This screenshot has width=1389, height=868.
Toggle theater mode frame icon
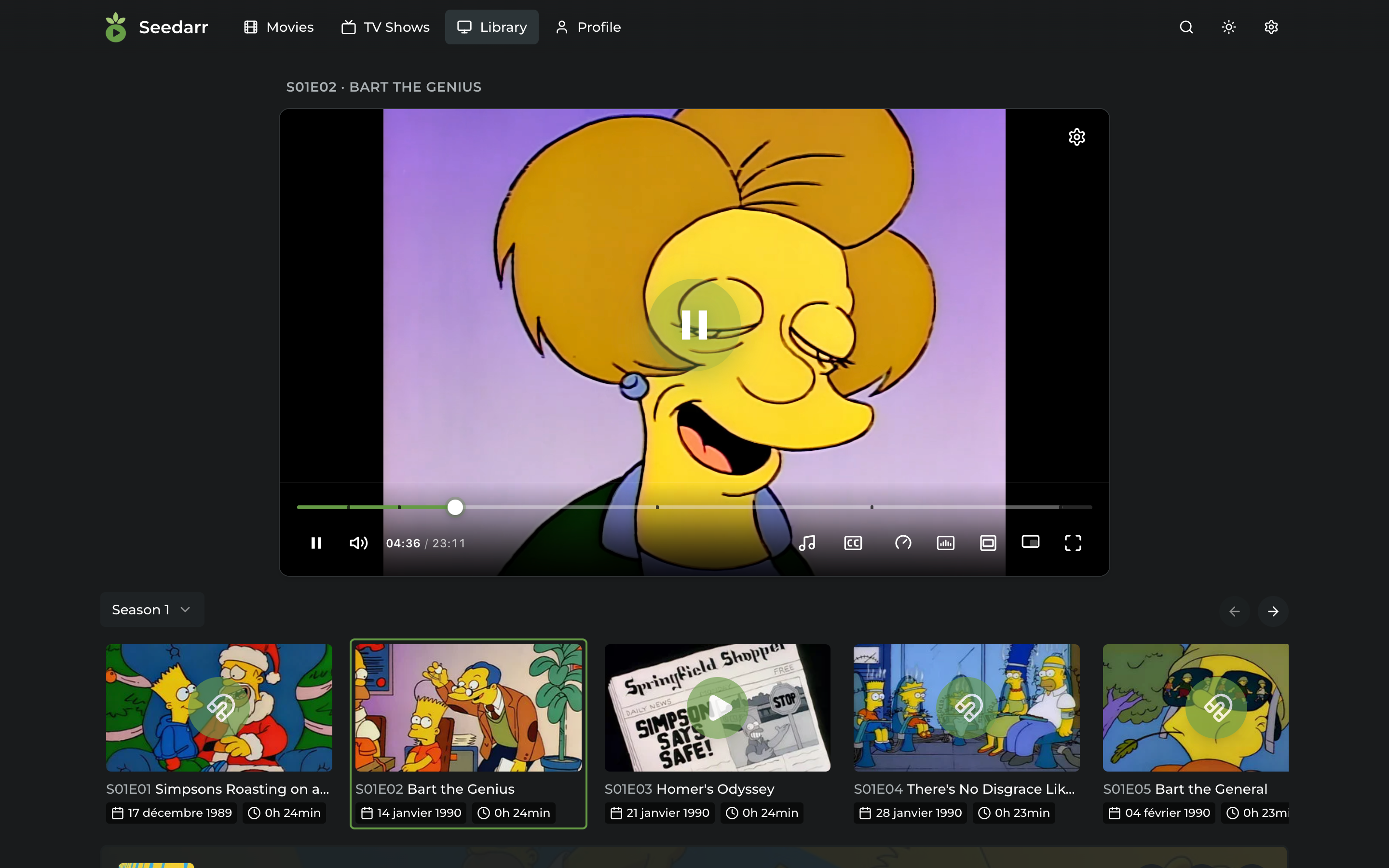click(x=988, y=543)
